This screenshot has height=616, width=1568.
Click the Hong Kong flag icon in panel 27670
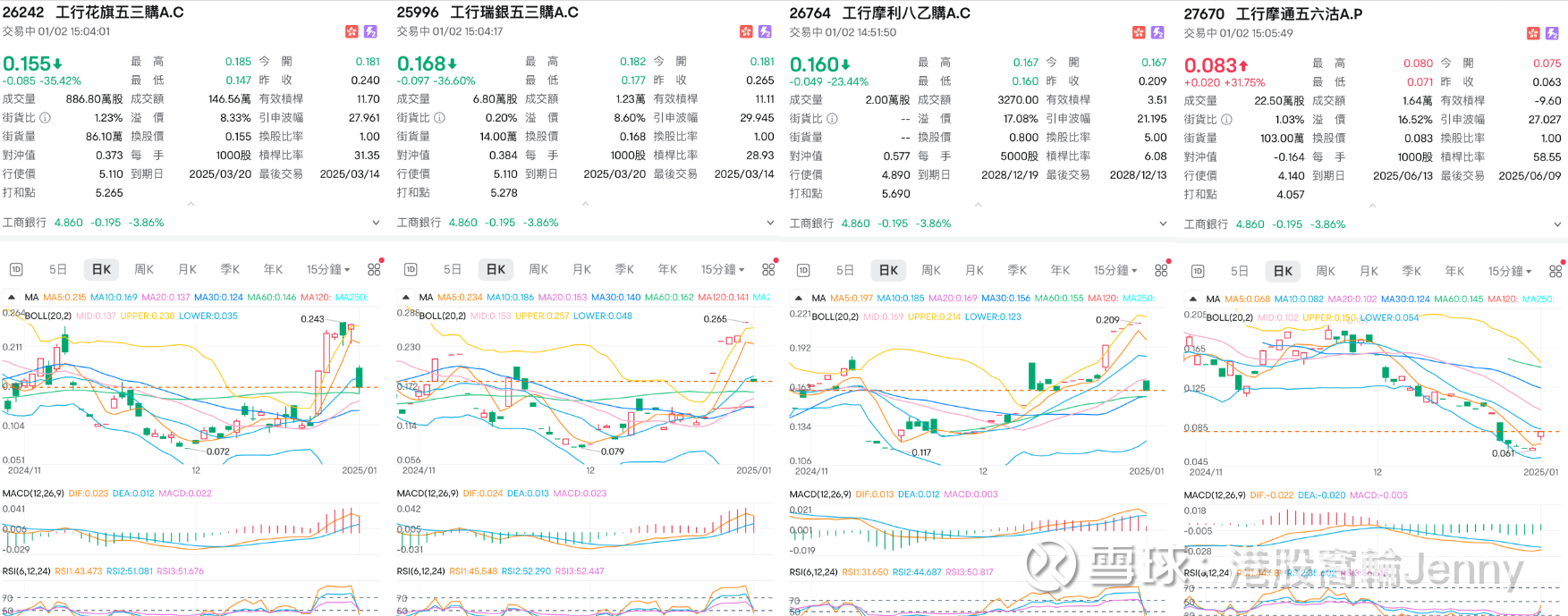tap(1533, 33)
